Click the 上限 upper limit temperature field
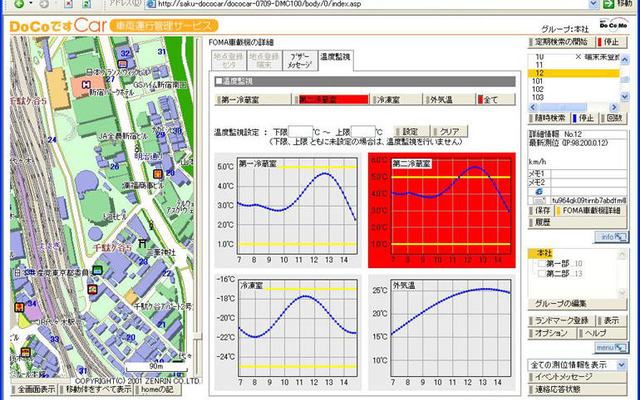Viewport: 640px width, 400px height. [363, 131]
